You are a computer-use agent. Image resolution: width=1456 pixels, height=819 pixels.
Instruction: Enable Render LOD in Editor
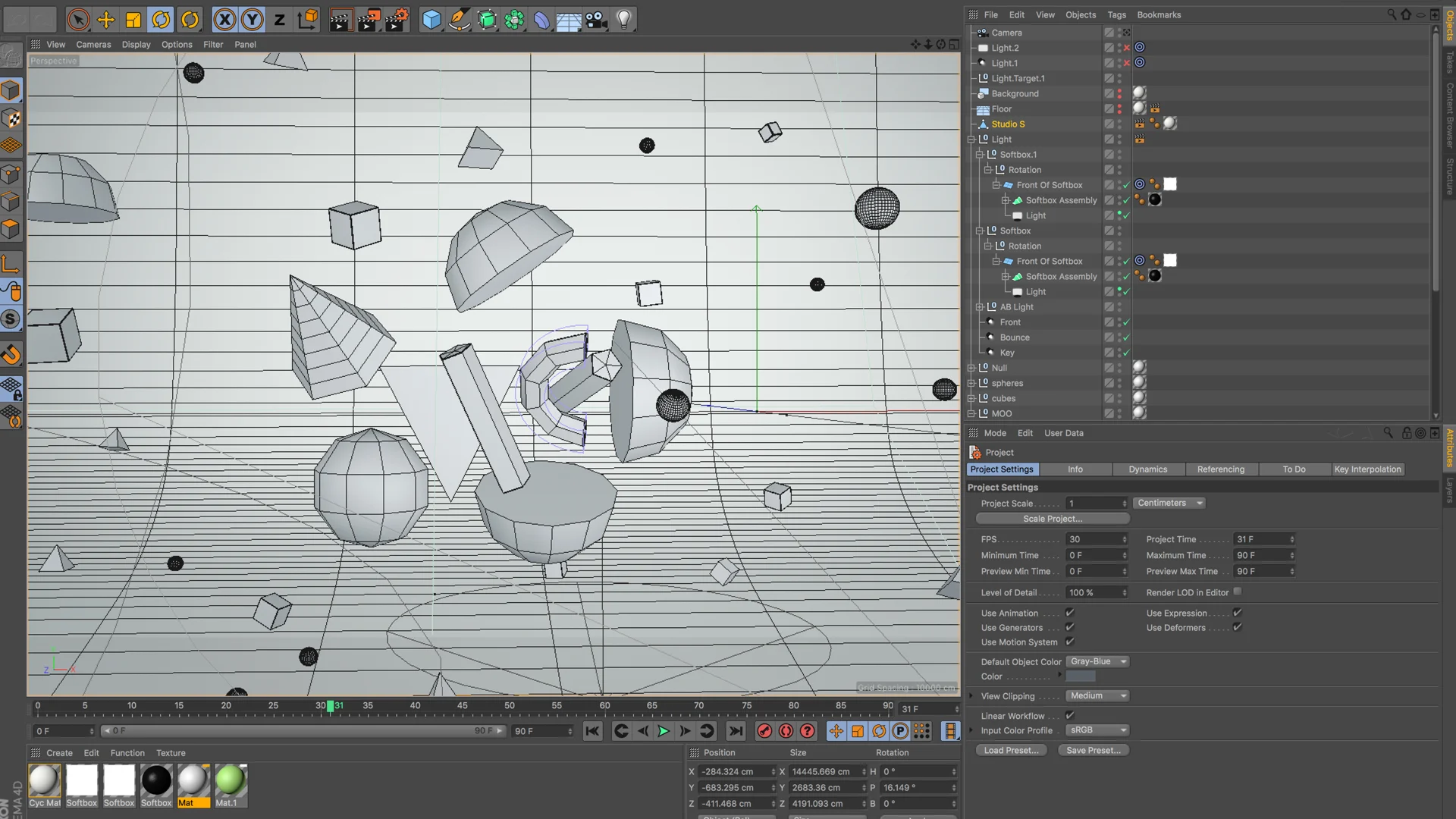[1238, 591]
